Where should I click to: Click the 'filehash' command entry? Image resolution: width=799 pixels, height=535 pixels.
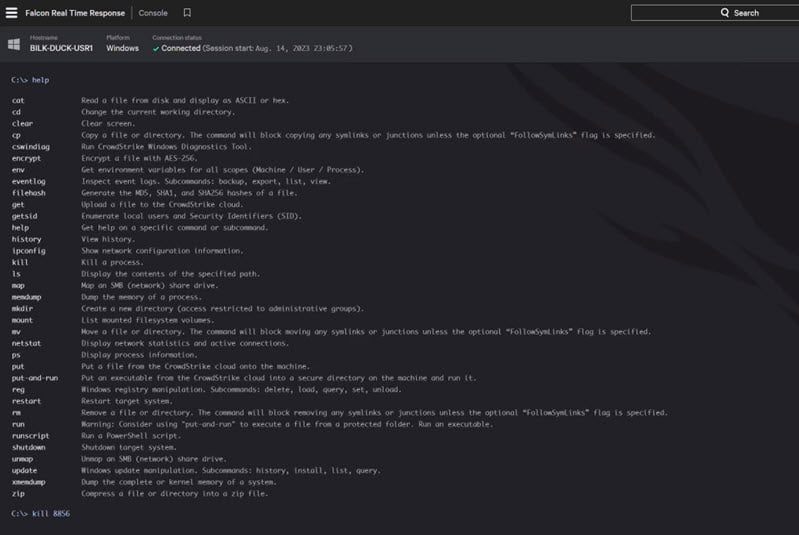pos(28,192)
